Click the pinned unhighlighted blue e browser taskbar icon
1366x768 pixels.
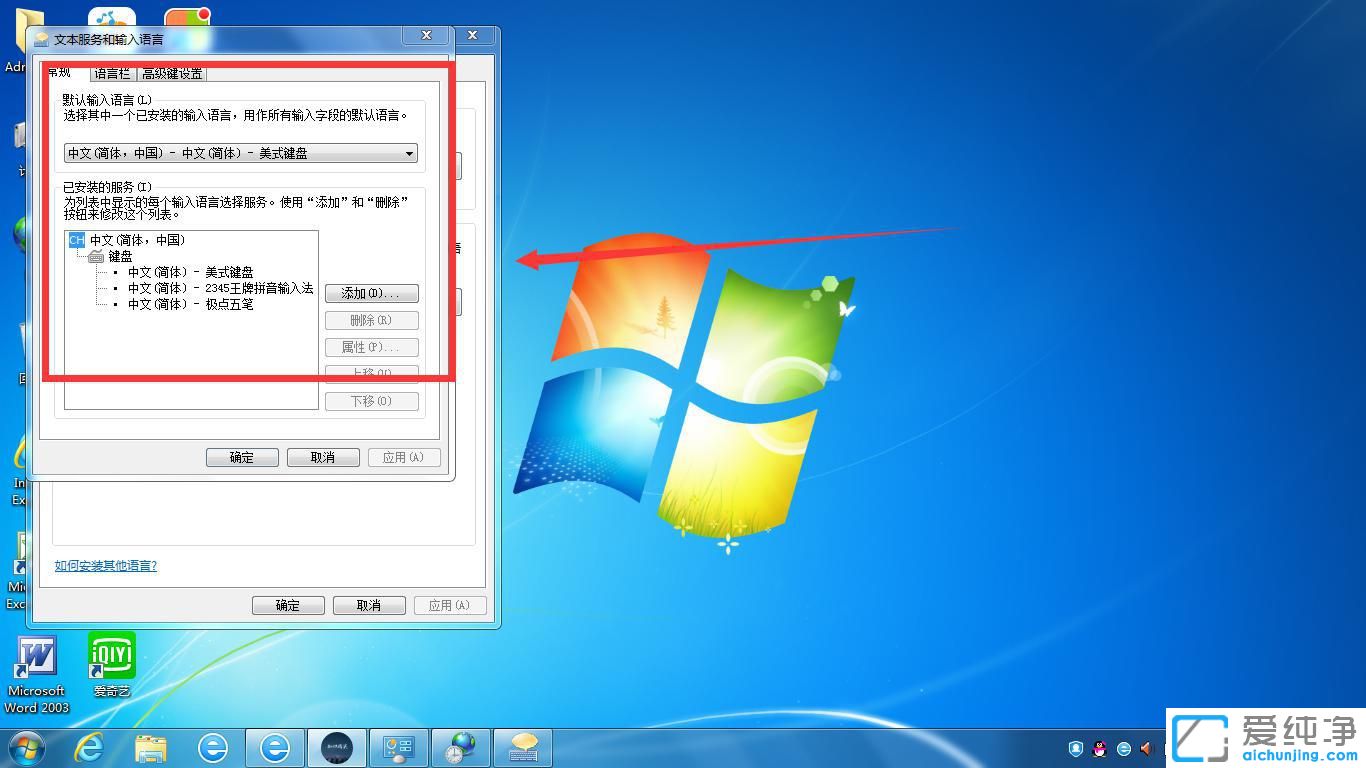click(x=213, y=747)
